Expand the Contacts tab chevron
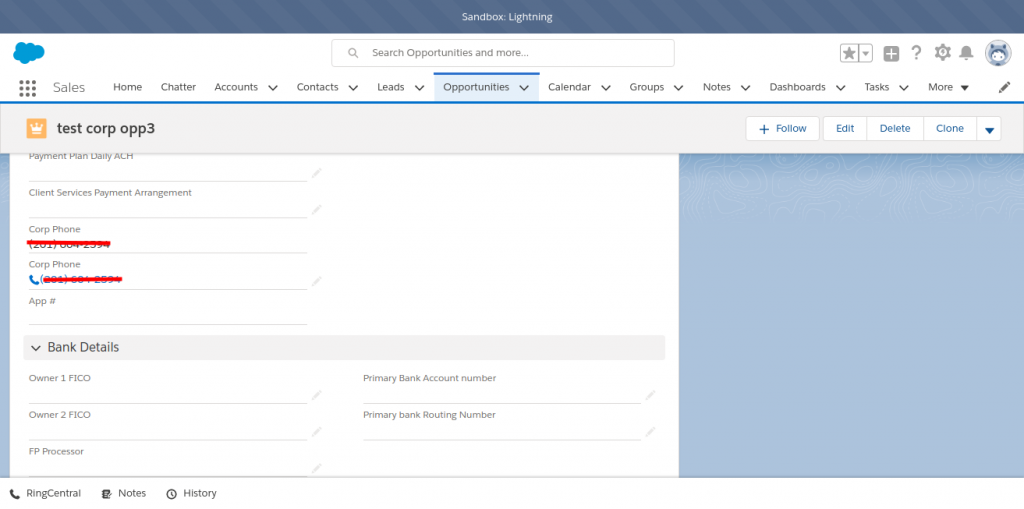The image size is (1024, 509). pos(353,88)
